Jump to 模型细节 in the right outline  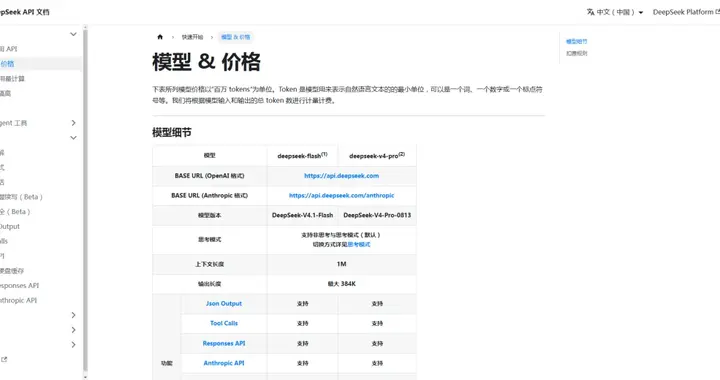click(x=576, y=41)
